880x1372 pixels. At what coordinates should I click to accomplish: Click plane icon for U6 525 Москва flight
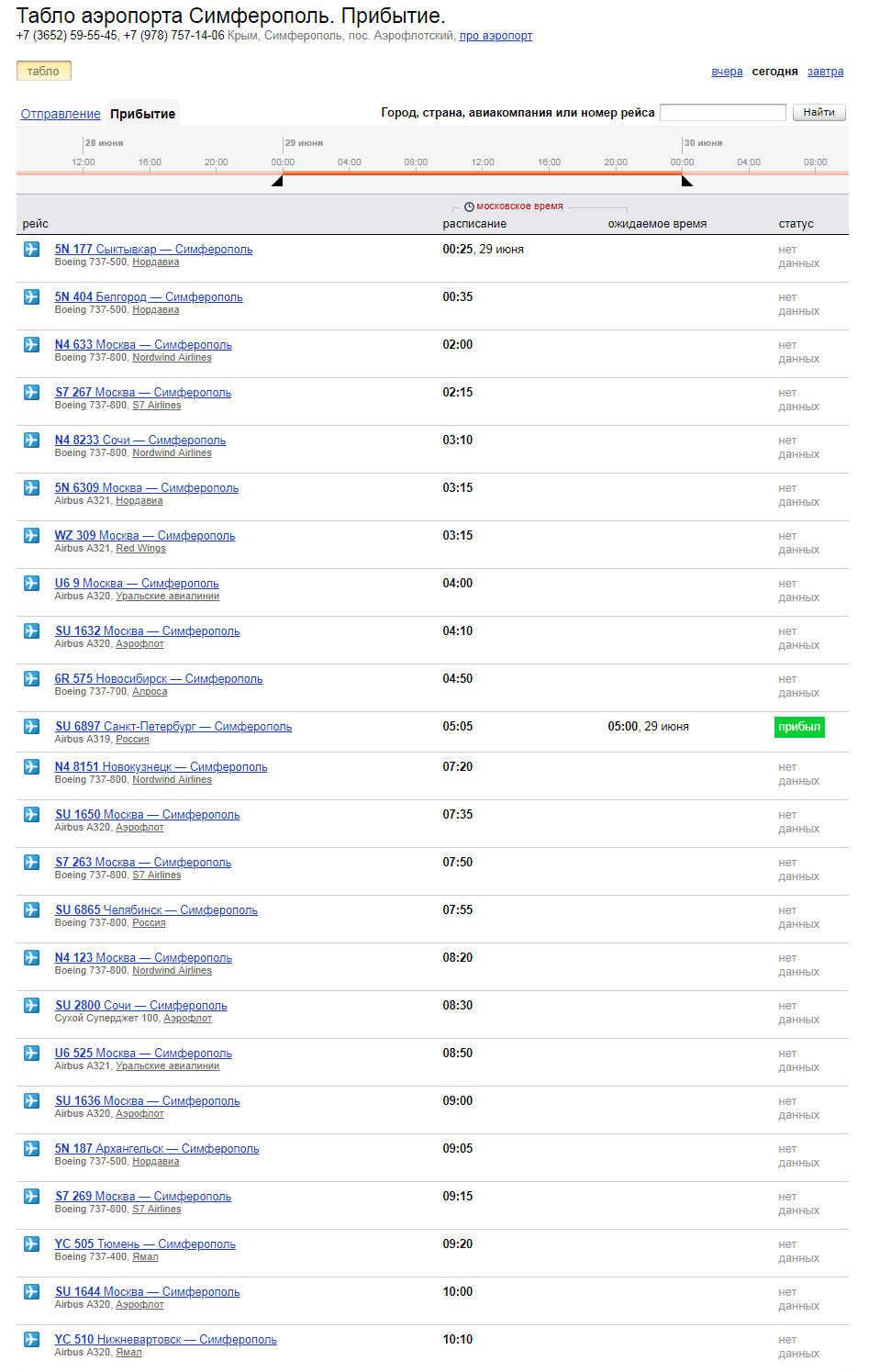pyautogui.click(x=32, y=1053)
